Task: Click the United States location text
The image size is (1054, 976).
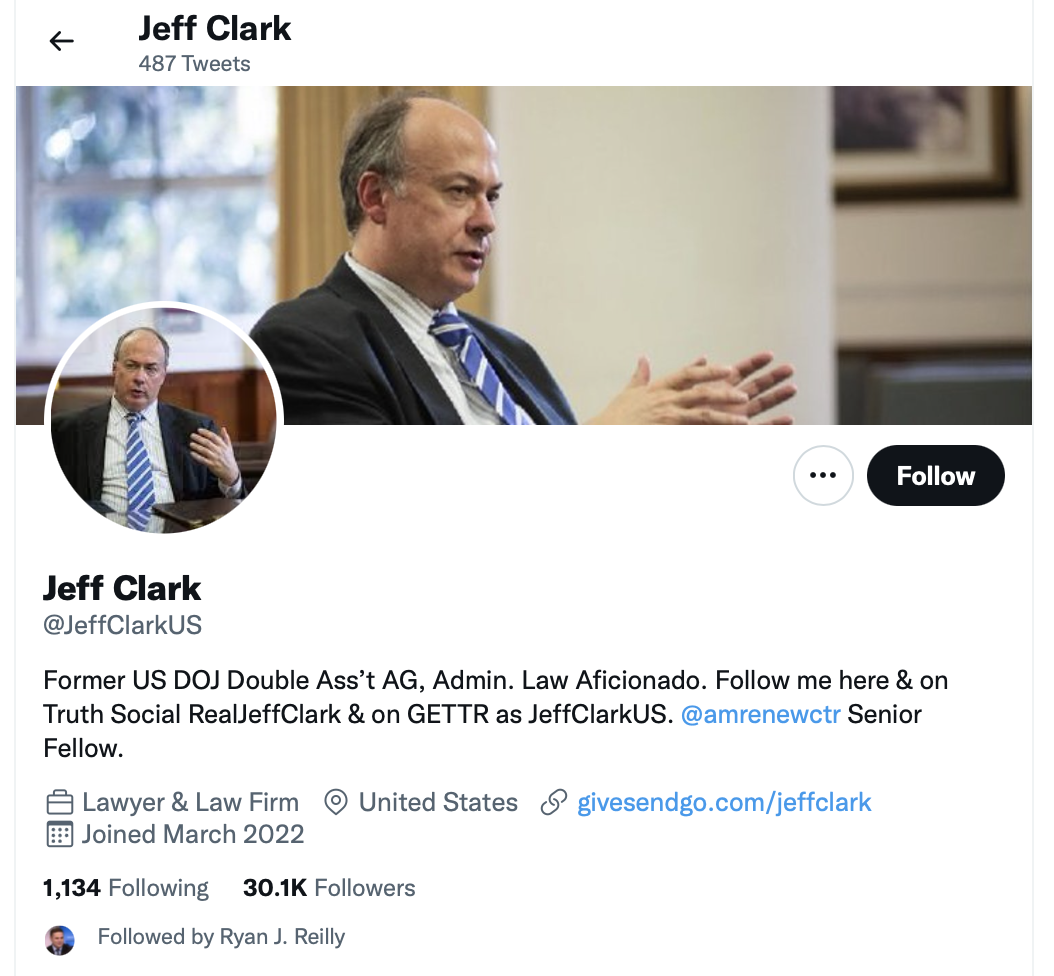Action: point(438,803)
